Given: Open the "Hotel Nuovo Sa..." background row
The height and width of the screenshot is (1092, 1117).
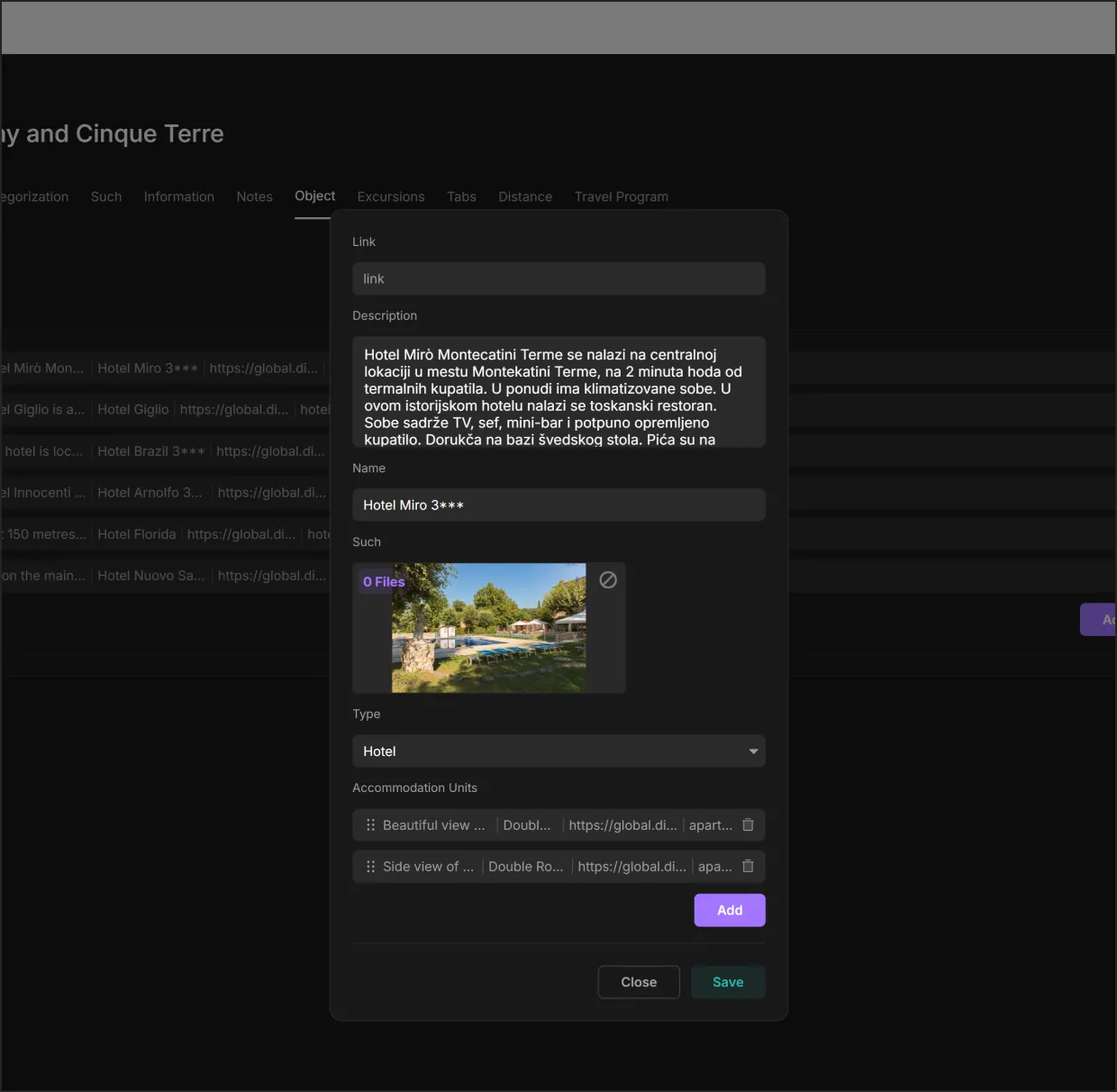Looking at the screenshot, I should tap(150, 575).
